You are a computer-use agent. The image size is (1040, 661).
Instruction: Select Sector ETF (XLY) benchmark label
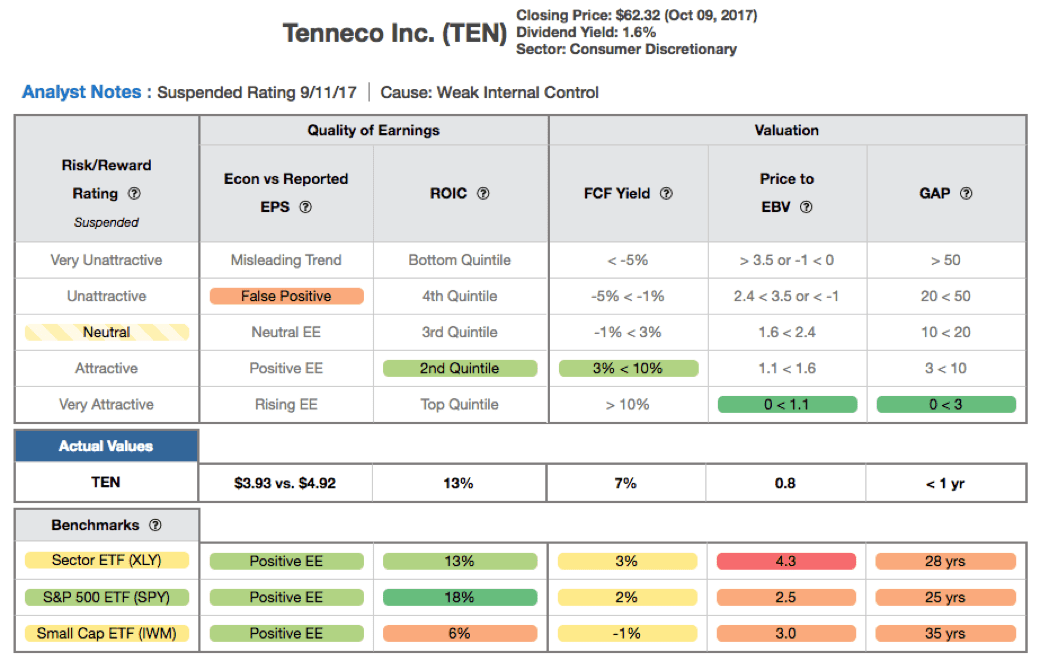107,560
